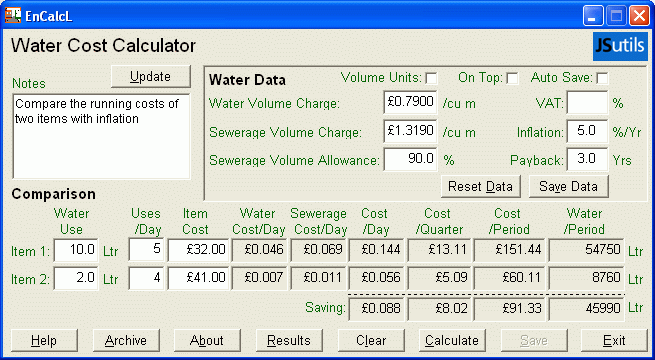655x360 pixels.
Task: Click the Water Volume Charge field
Action: [410, 102]
